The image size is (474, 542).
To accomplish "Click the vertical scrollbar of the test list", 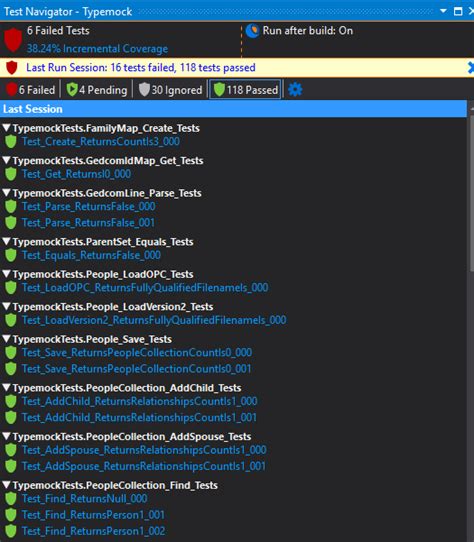I will coord(471,194).
